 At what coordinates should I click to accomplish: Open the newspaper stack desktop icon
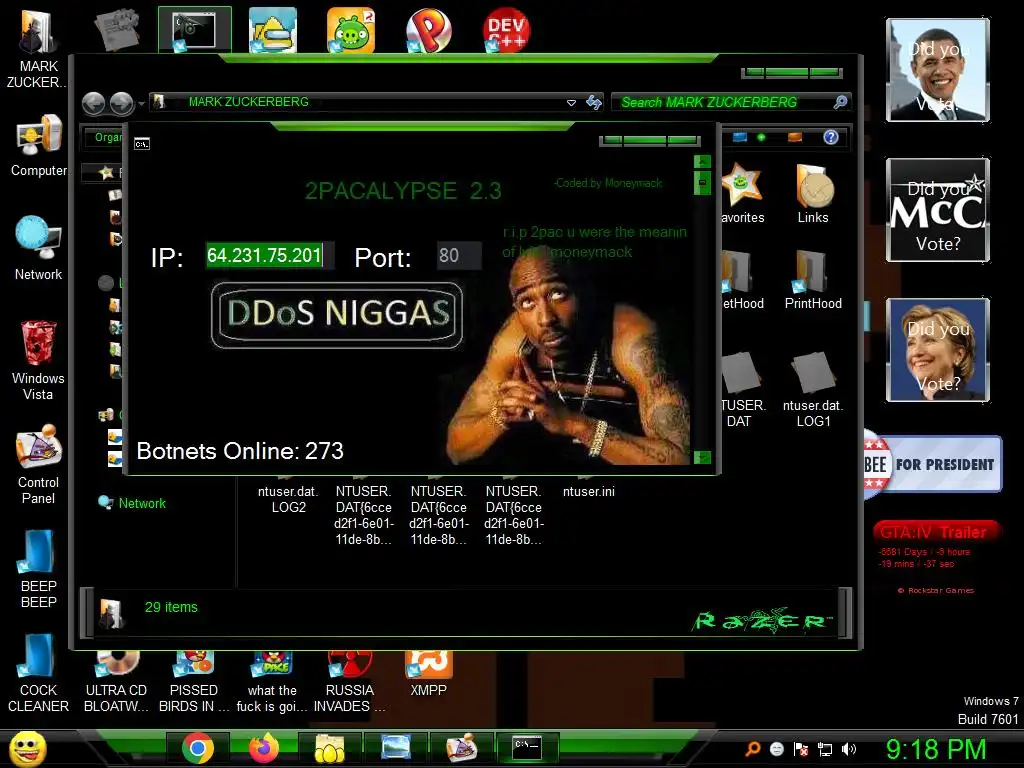click(117, 30)
